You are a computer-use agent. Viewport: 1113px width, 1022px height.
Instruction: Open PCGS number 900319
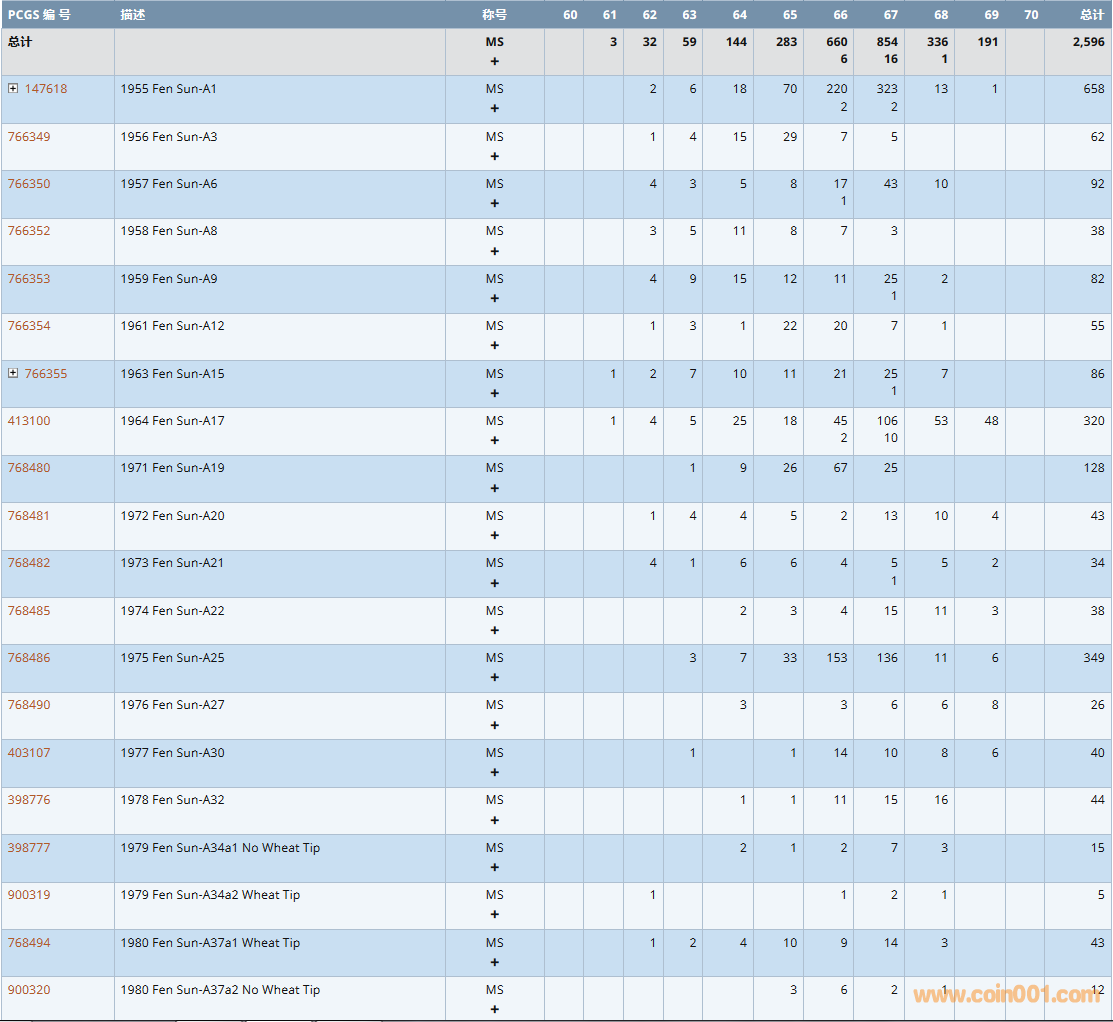(29, 895)
